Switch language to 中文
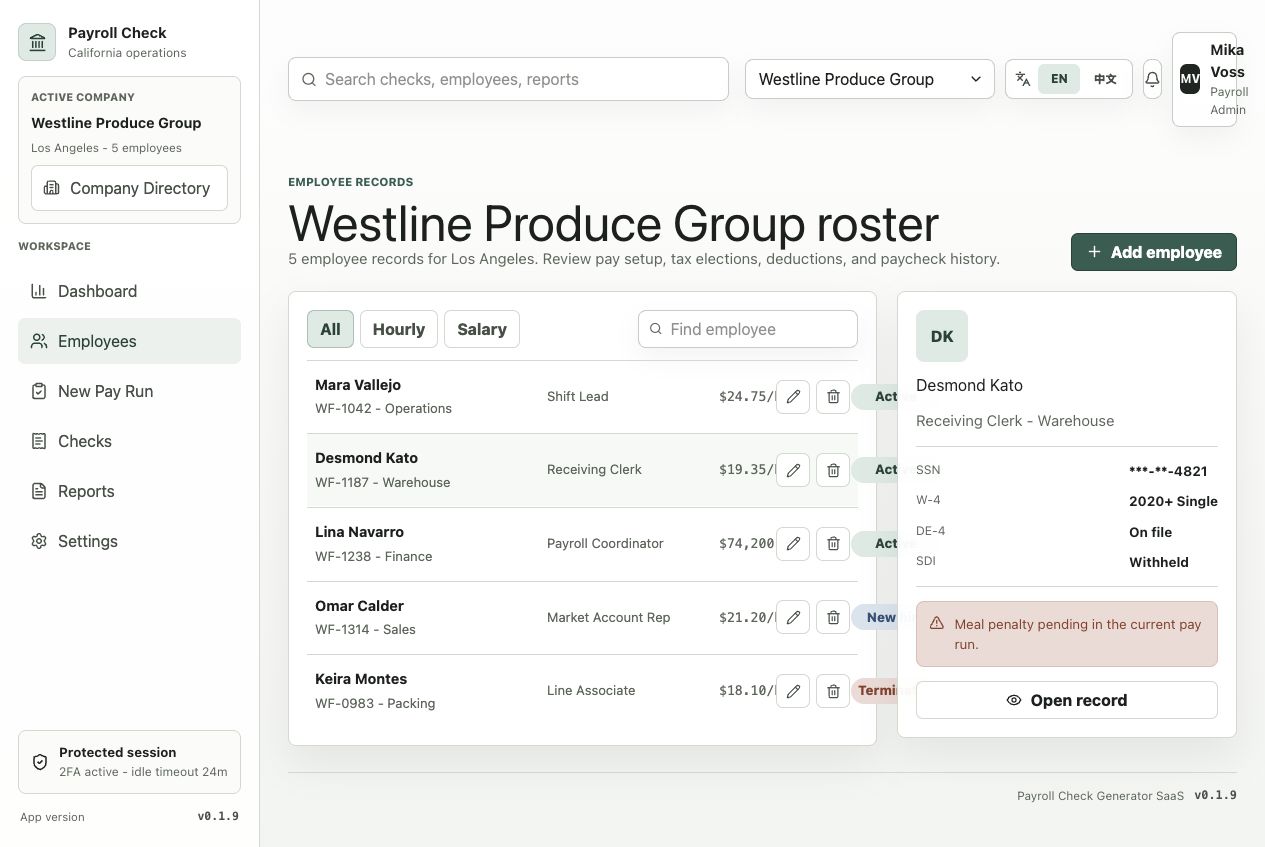The height and width of the screenshot is (847, 1265). point(1105,79)
